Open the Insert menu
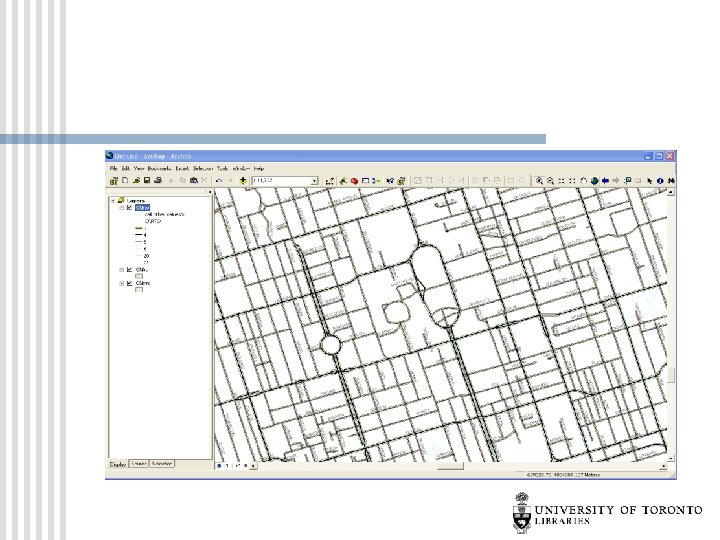 click(182, 169)
